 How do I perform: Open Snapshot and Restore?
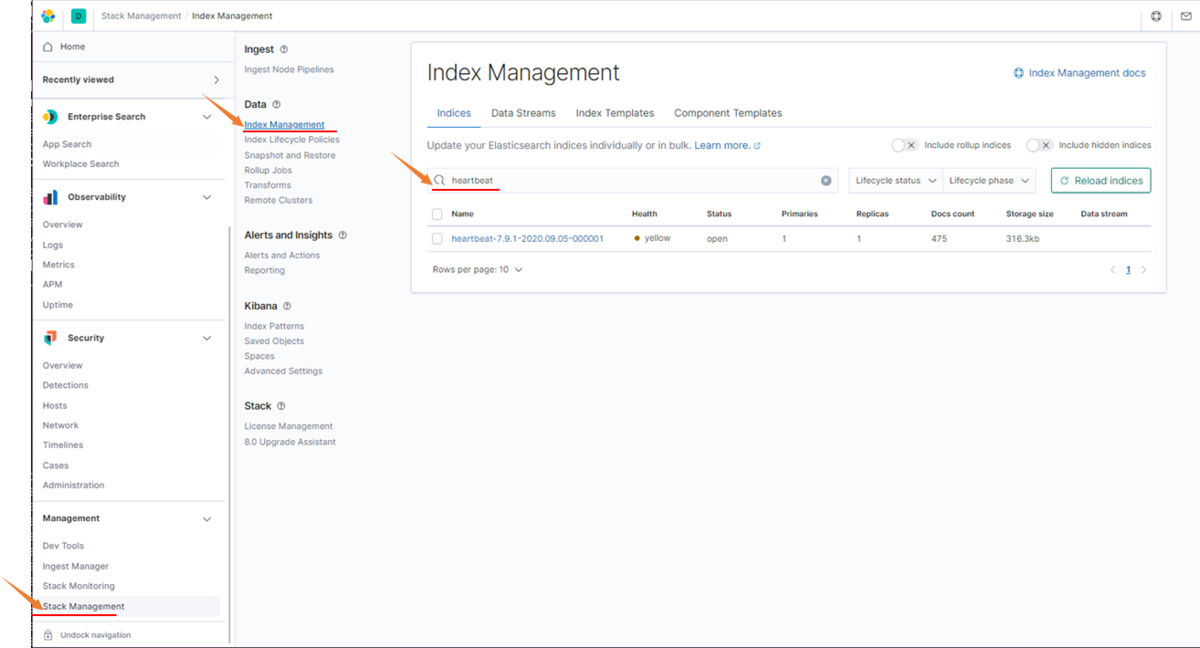(x=290, y=155)
